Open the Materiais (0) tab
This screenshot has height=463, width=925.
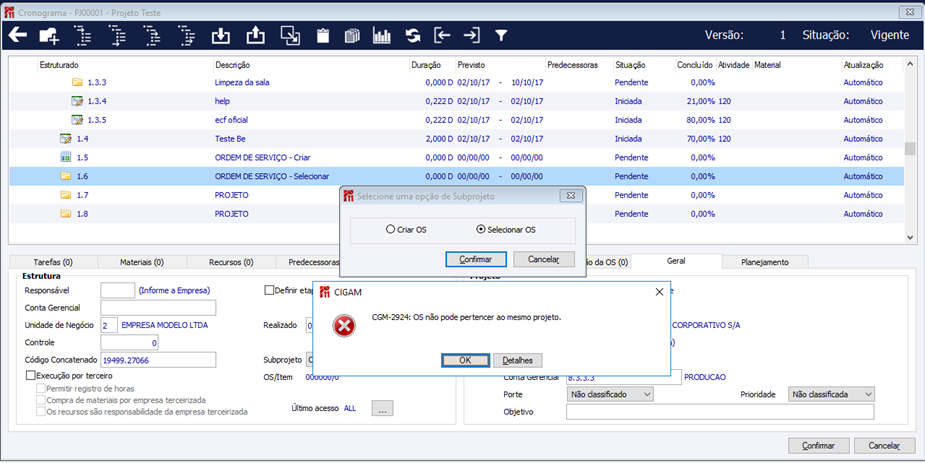pos(142,262)
